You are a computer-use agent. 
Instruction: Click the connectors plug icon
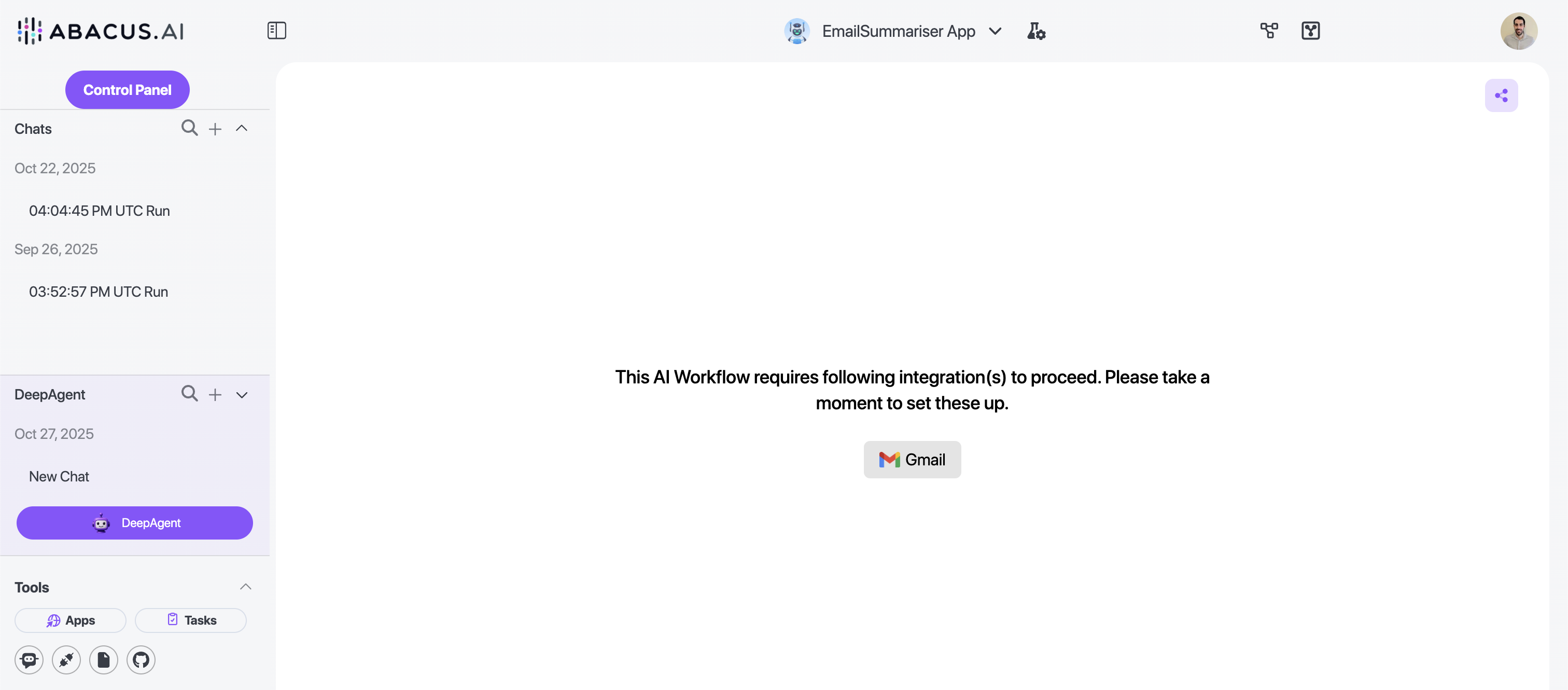pos(66,659)
